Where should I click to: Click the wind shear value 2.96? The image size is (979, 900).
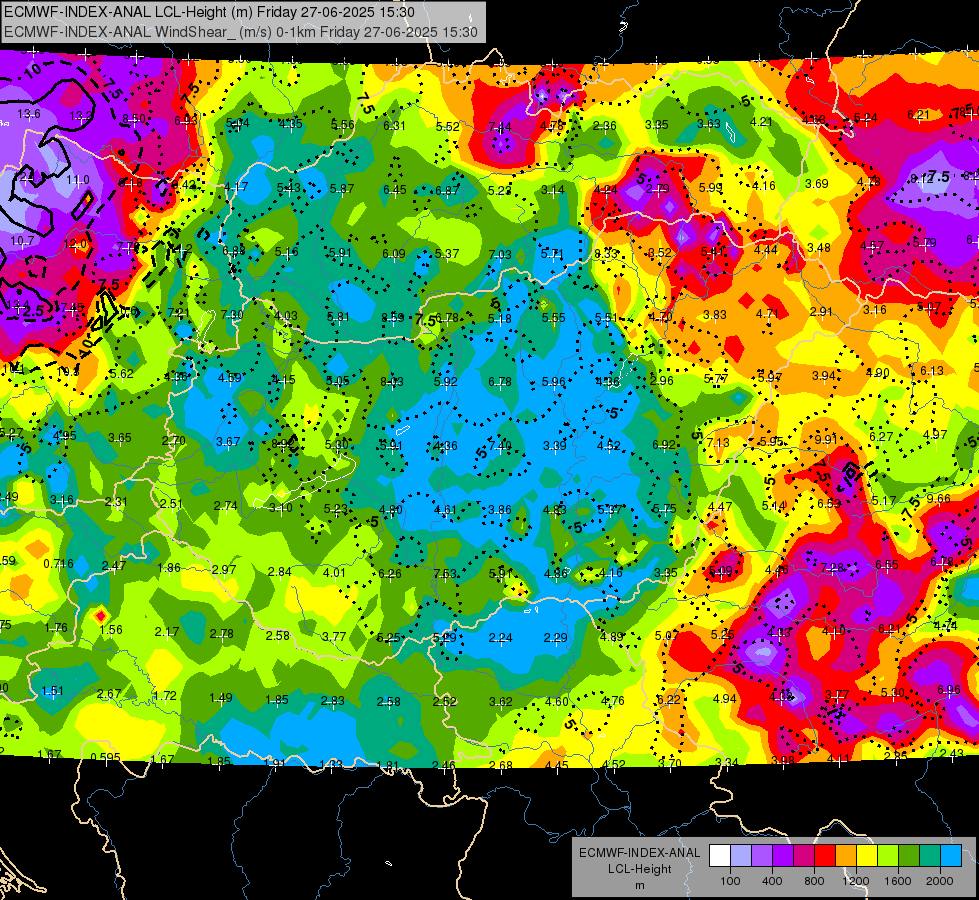point(662,380)
